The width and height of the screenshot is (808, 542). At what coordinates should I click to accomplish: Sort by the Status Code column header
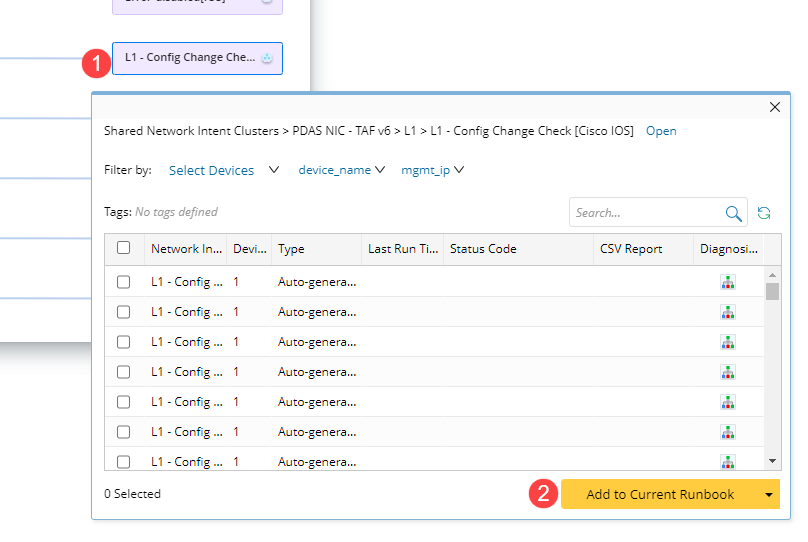(x=483, y=249)
